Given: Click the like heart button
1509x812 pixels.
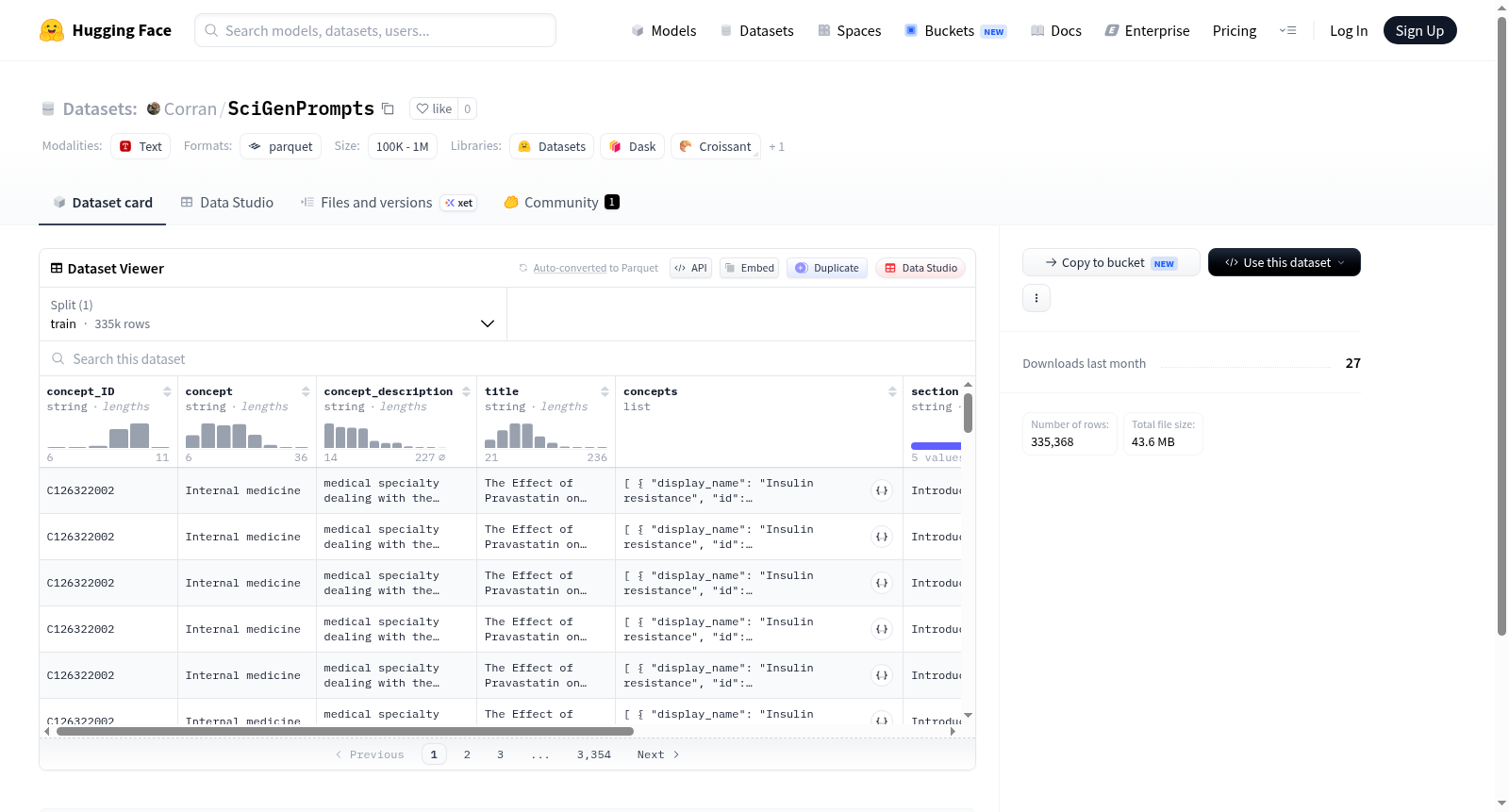Looking at the screenshot, I should tap(435, 108).
